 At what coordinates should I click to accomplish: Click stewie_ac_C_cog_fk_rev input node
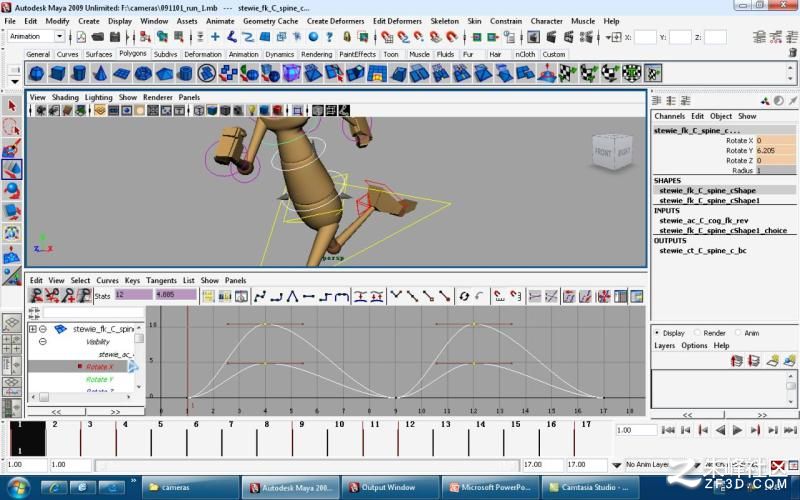point(704,220)
